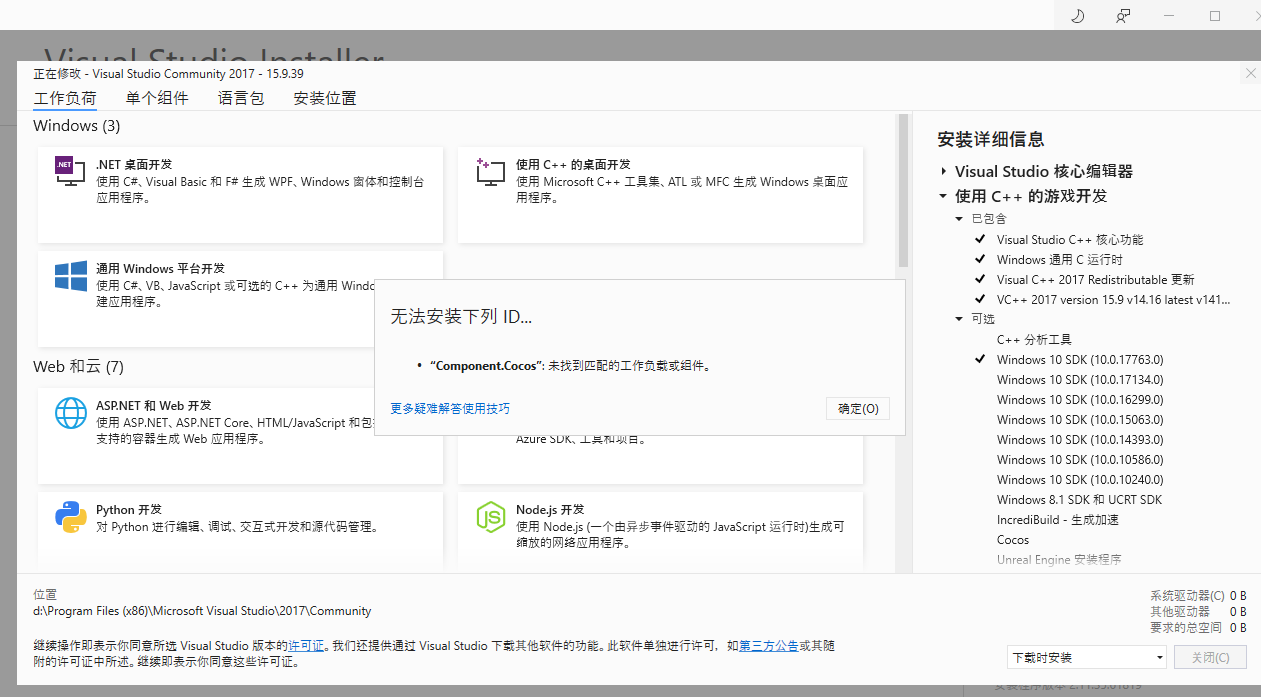Click the 安装详细信息 heading

[991, 140]
